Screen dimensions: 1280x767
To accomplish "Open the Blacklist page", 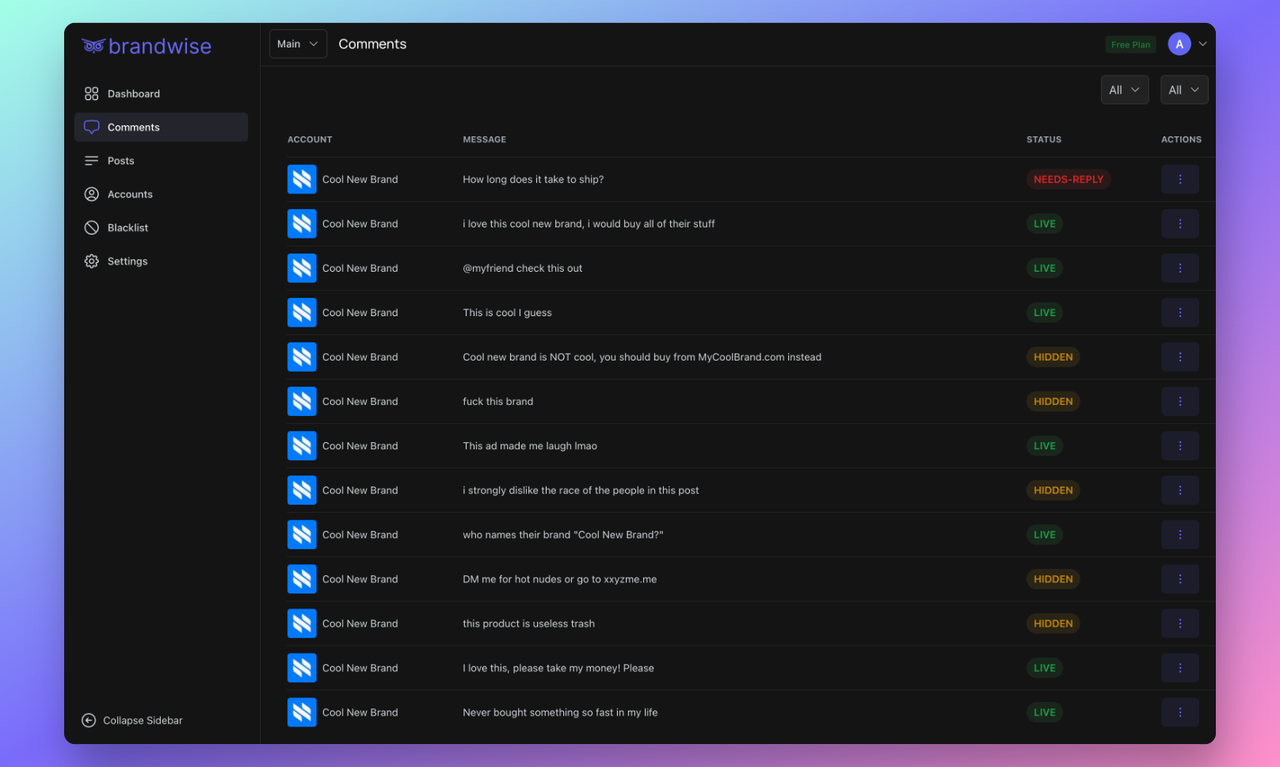I will coord(161,227).
